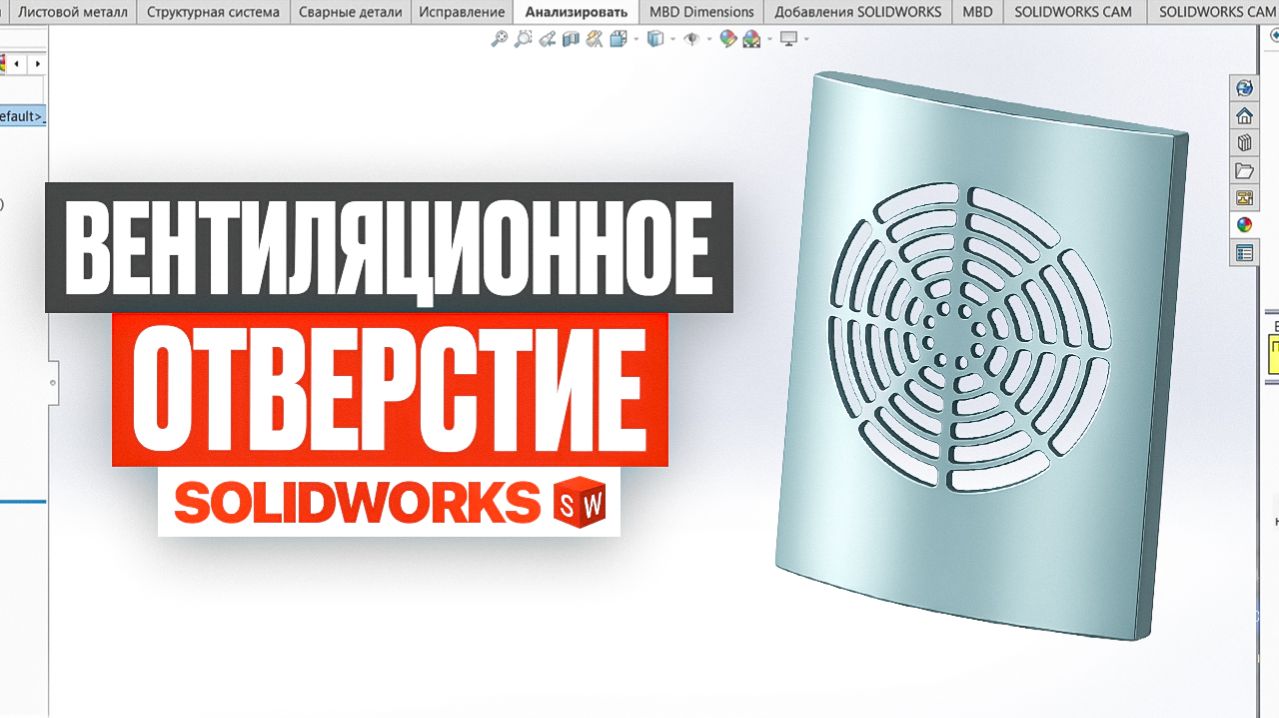Open the Design Library books icon
The width and height of the screenshot is (1279, 718).
[x=1244, y=142]
